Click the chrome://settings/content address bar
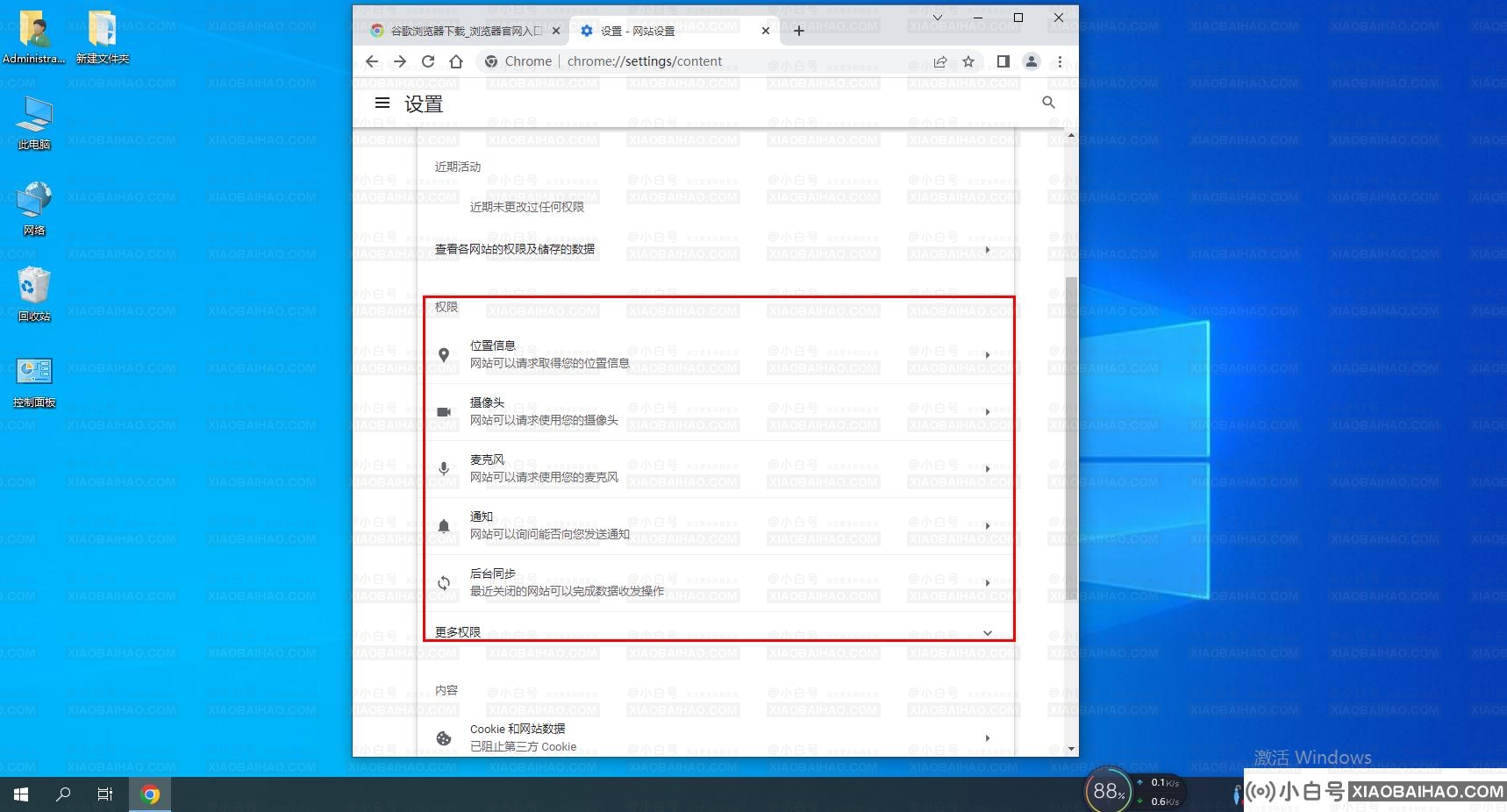The image size is (1507, 812). click(x=645, y=61)
